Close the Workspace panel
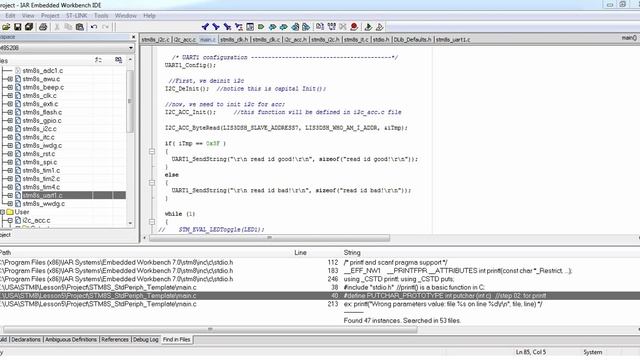 [133, 37]
